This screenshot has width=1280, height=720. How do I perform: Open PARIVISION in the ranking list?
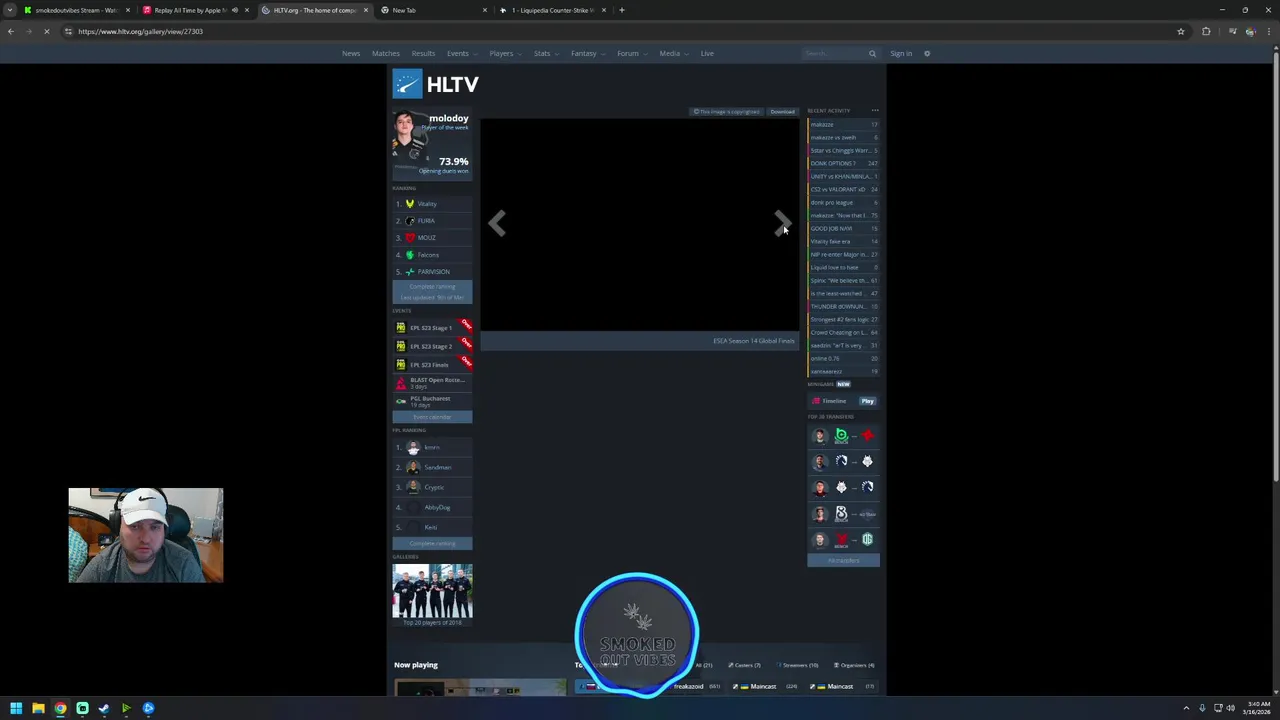point(433,272)
